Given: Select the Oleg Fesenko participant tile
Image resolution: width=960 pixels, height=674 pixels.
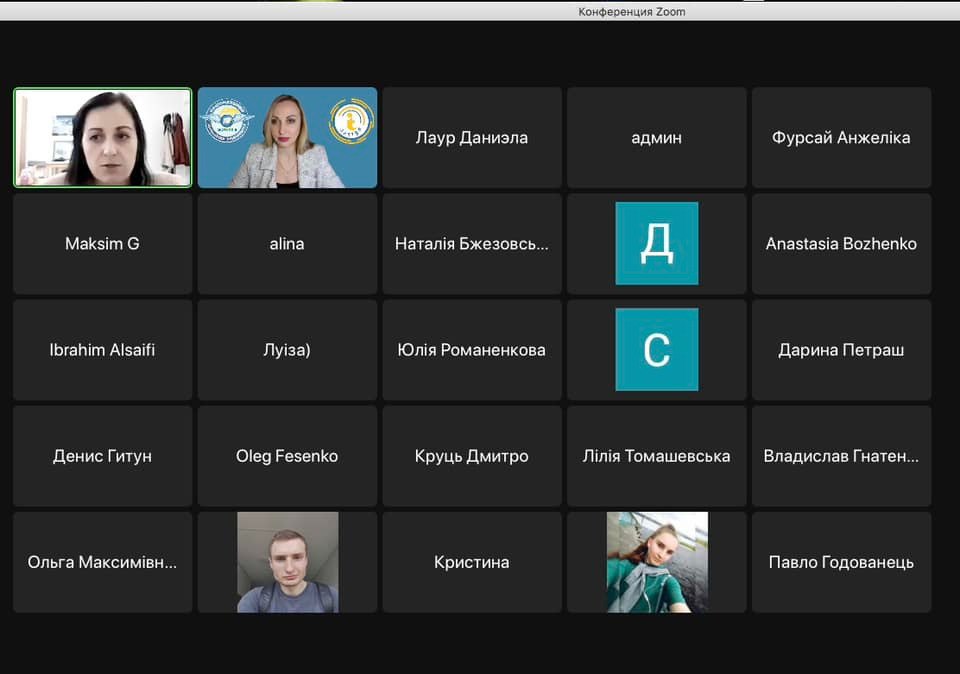Looking at the screenshot, I should pyautogui.click(x=287, y=456).
